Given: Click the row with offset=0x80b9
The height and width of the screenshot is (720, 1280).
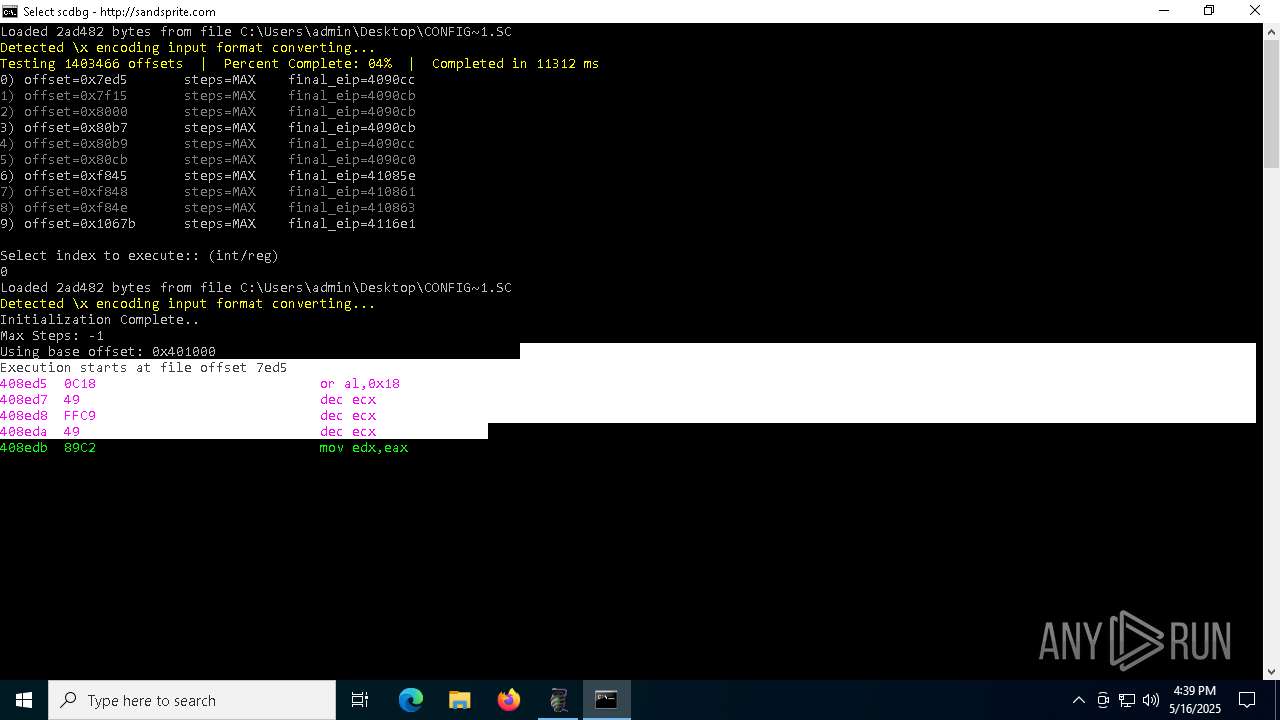Looking at the screenshot, I should pyautogui.click(x=208, y=144).
